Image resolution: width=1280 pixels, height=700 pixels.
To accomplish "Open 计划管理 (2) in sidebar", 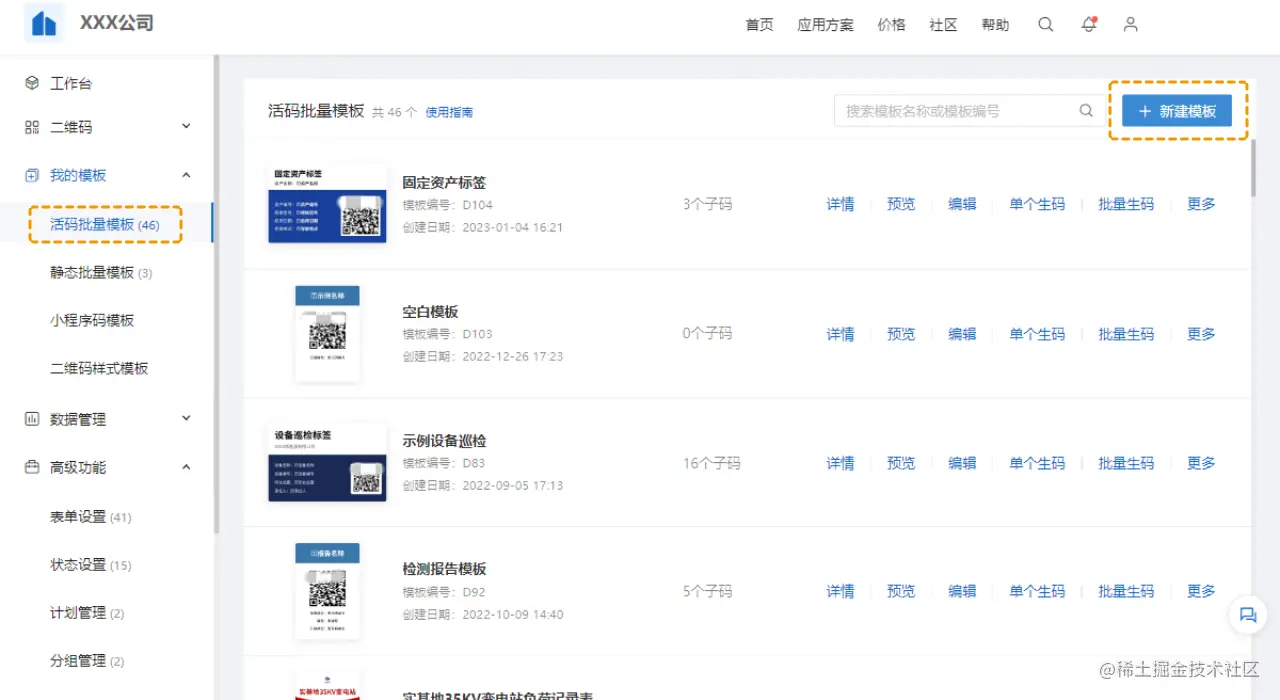I will 87,613.
